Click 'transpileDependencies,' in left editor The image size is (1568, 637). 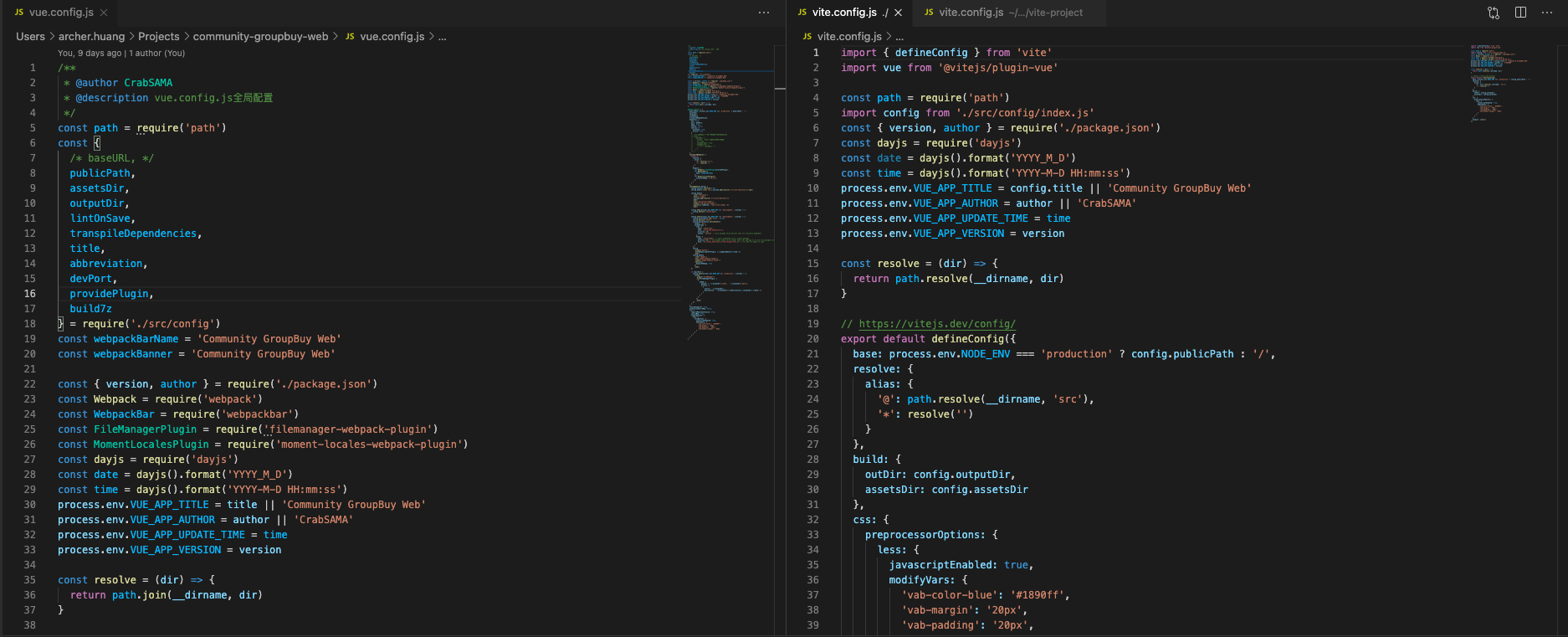[136, 234]
